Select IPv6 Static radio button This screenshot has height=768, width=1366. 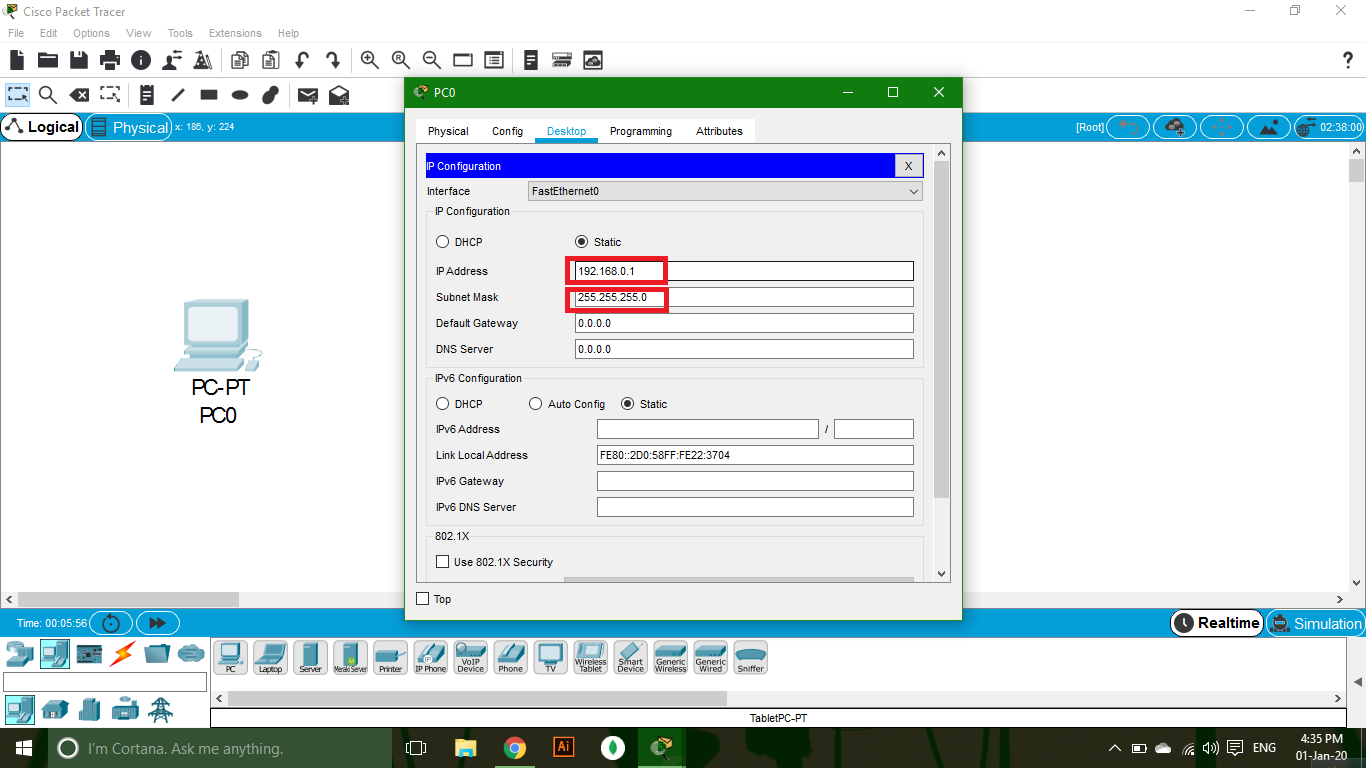pos(628,404)
